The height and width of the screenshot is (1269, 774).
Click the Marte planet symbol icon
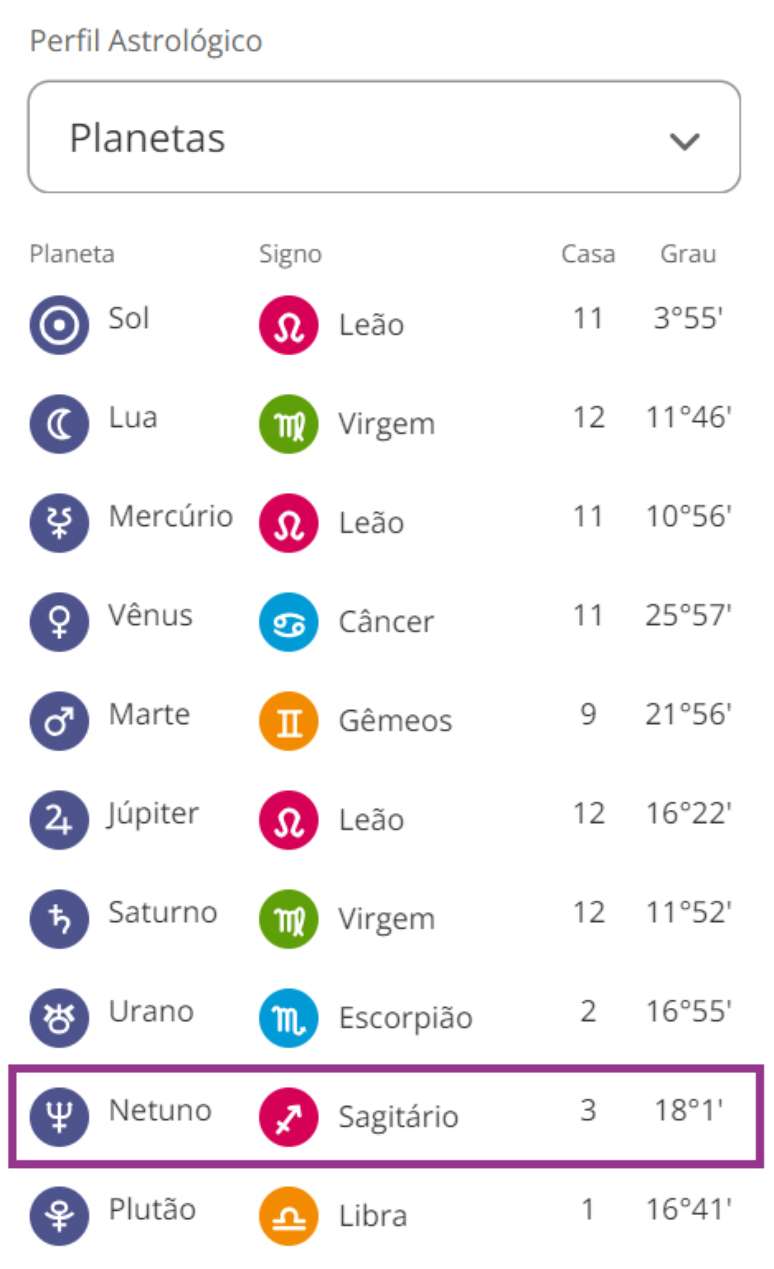click(x=59, y=722)
